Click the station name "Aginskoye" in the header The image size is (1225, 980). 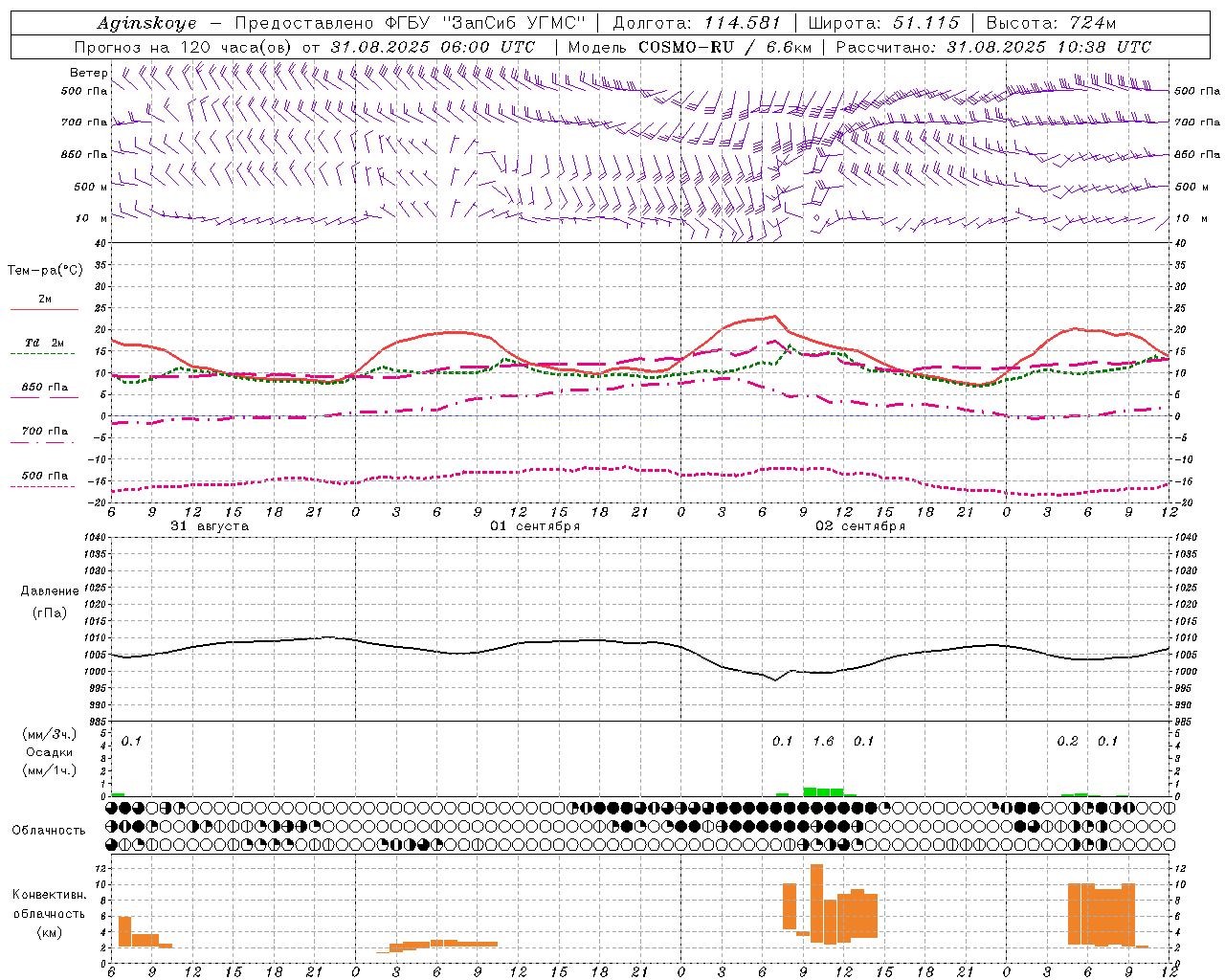click(146, 23)
